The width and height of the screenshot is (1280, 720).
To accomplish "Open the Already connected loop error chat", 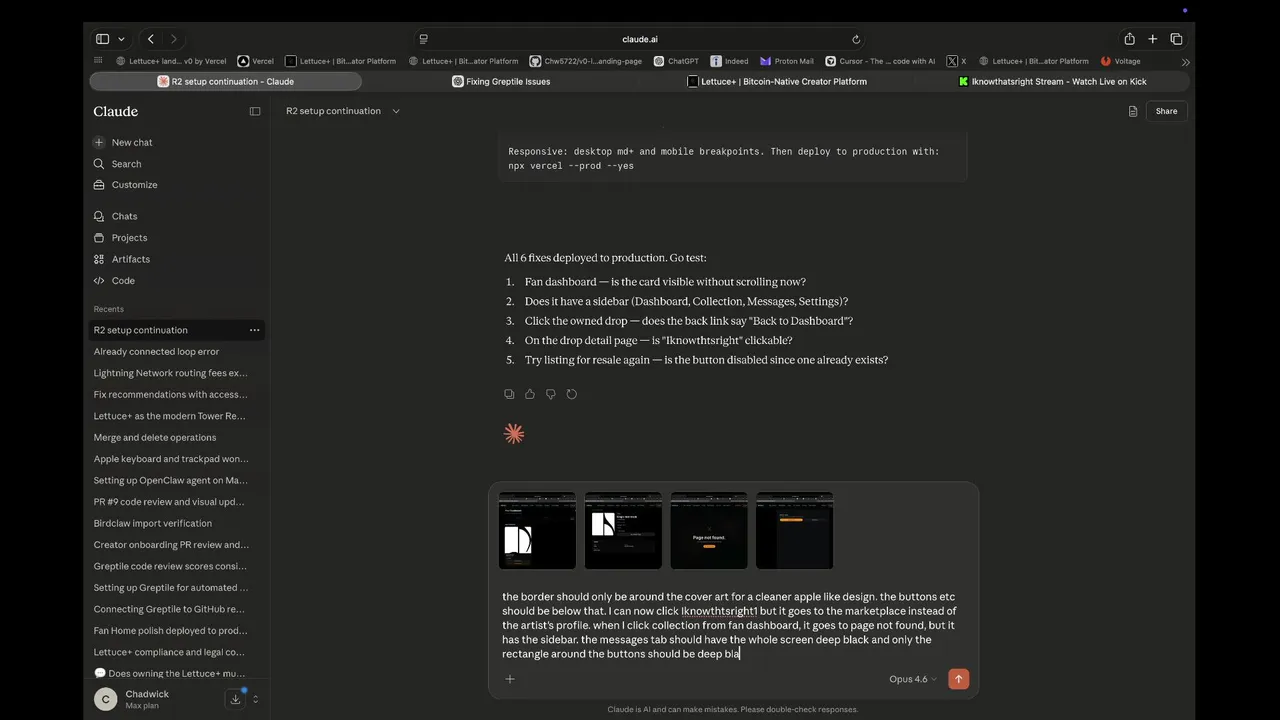I will point(156,351).
